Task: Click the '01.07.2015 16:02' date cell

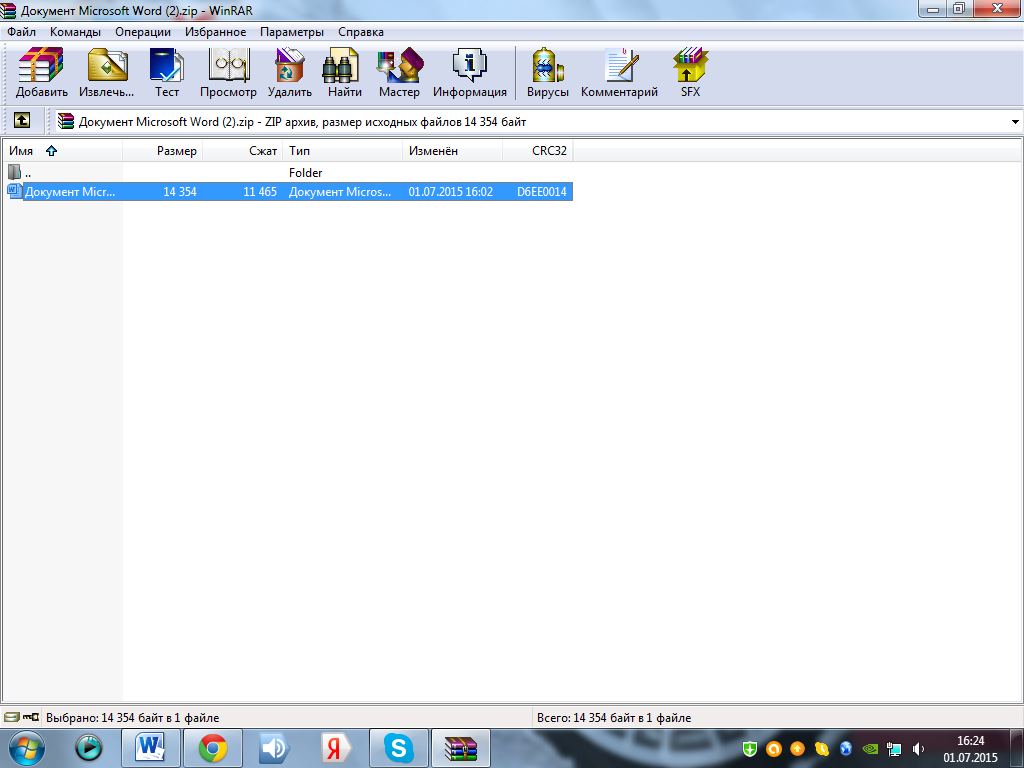Action: (451, 192)
